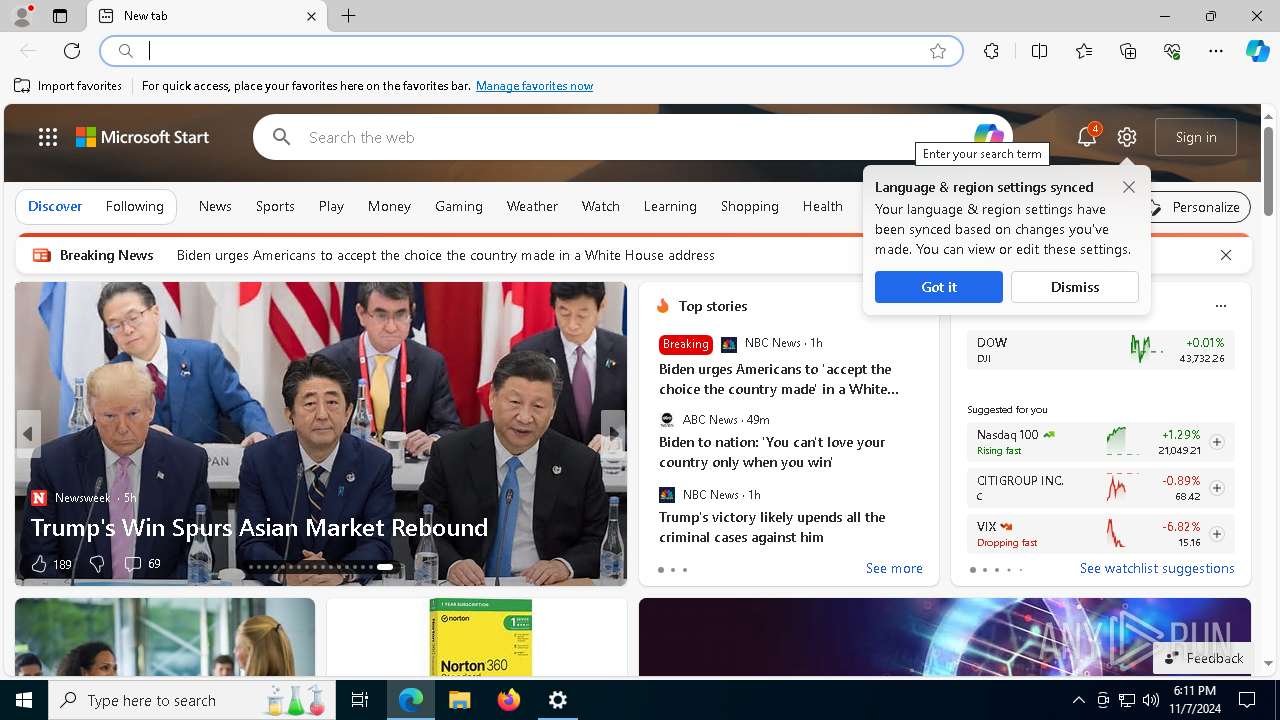
Task: Open a new tab with the plus icon
Action: 348,16
